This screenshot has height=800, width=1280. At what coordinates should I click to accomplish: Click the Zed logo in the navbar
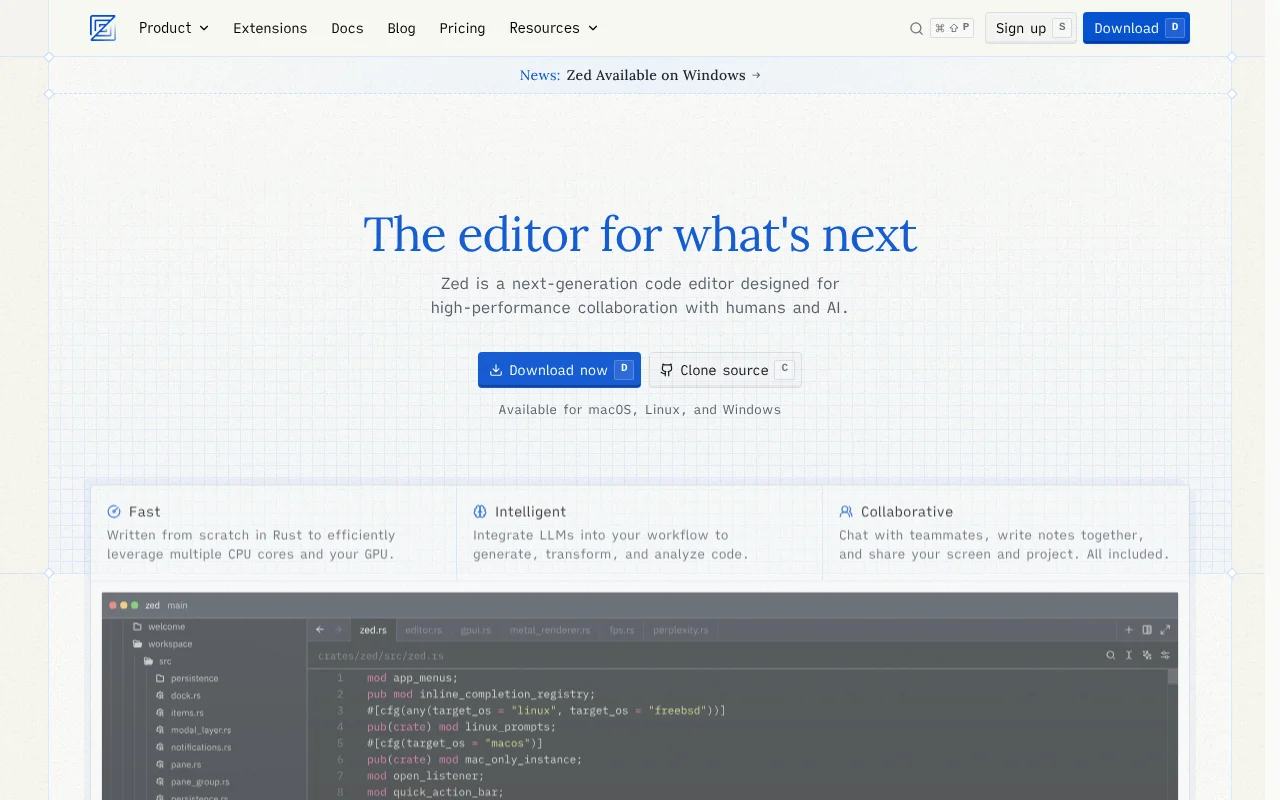[103, 28]
